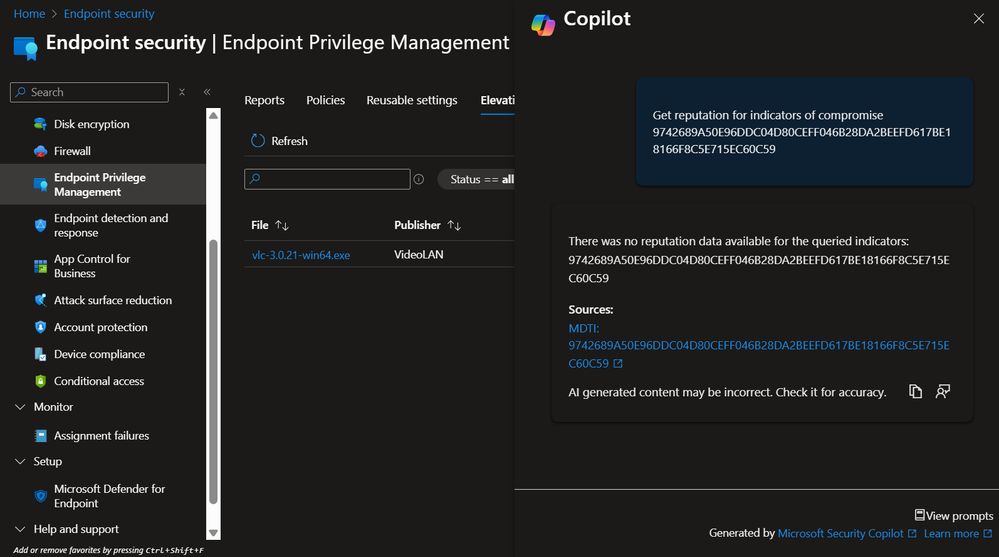Expand Help and support section
The image size is (999, 557).
pyautogui.click(x=20, y=529)
